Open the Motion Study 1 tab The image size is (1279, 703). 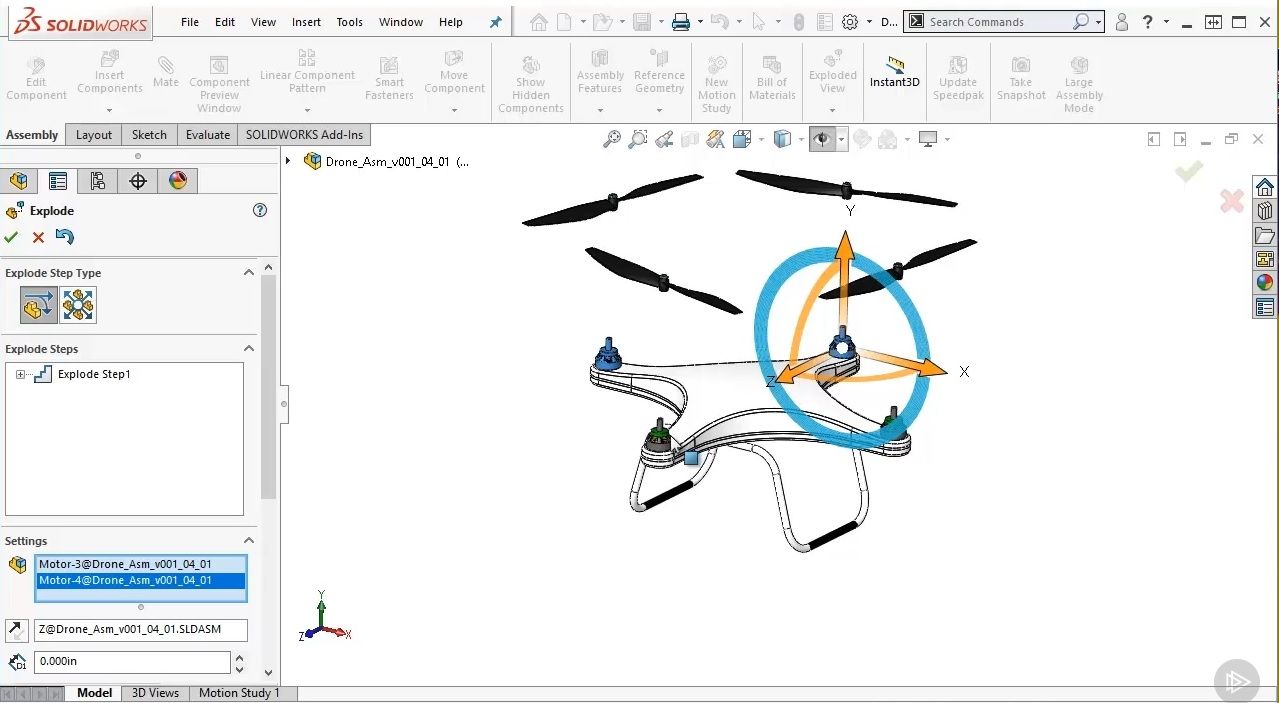coord(239,693)
